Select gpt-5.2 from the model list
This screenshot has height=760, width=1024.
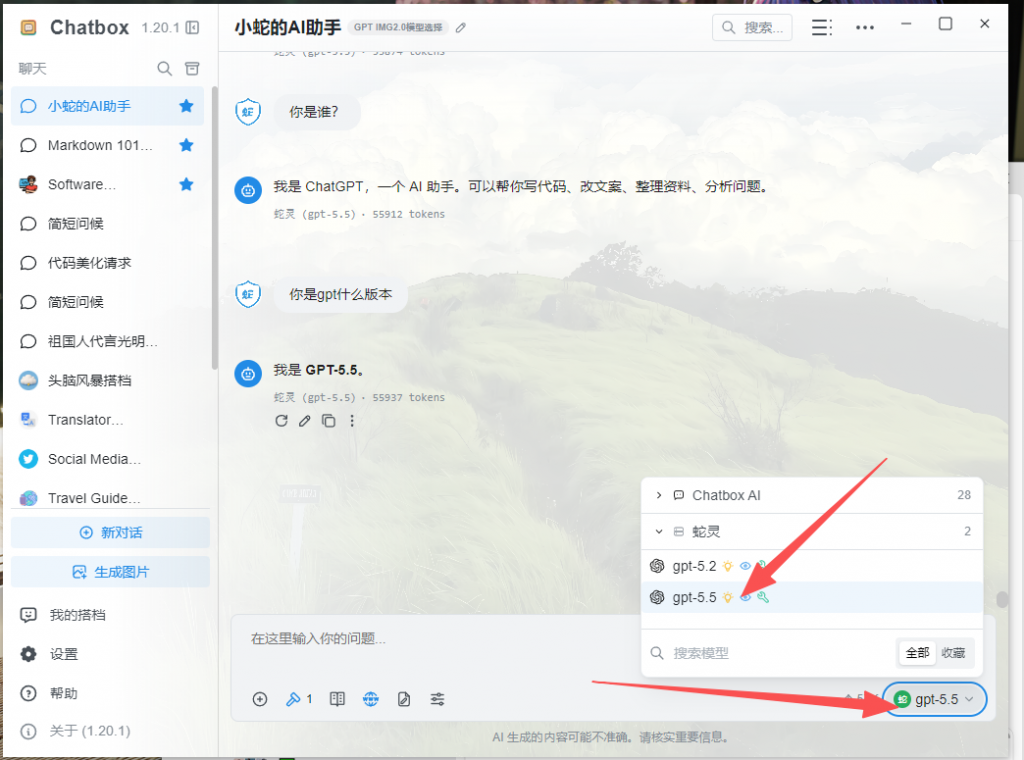pyautogui.click(x=694, y=566)
